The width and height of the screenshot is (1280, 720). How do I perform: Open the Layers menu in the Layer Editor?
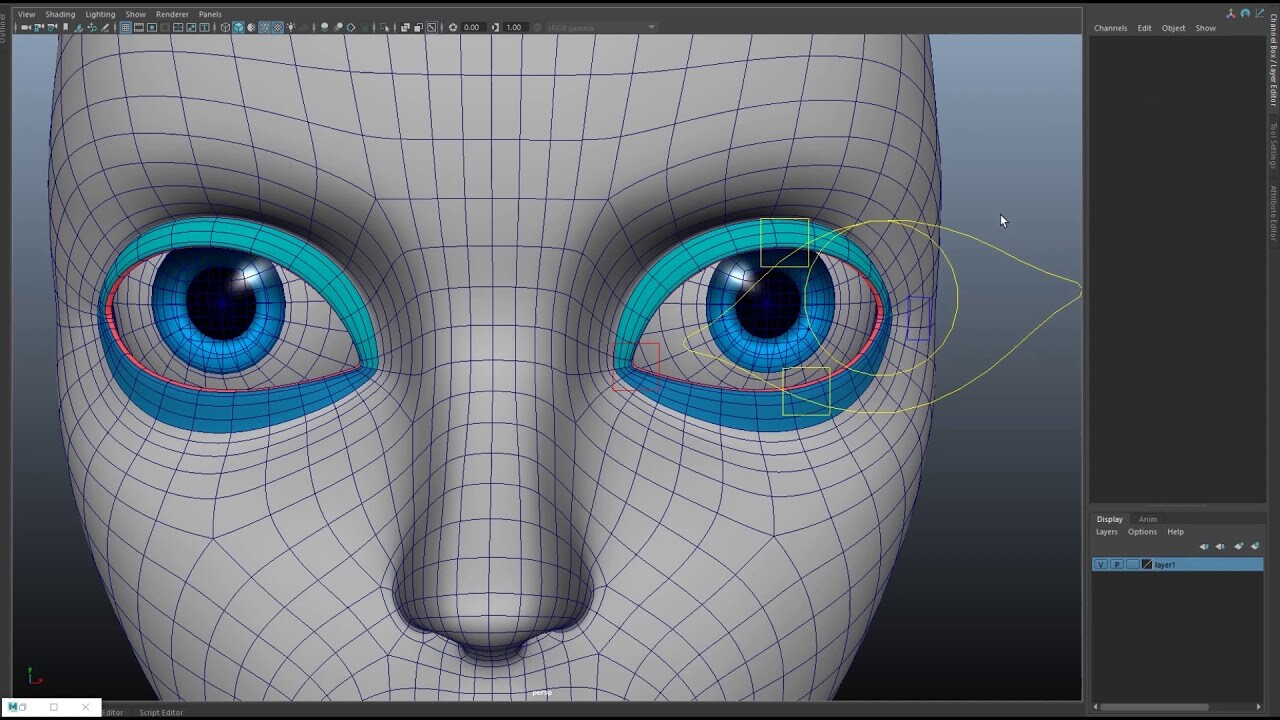pos(1107,532)
